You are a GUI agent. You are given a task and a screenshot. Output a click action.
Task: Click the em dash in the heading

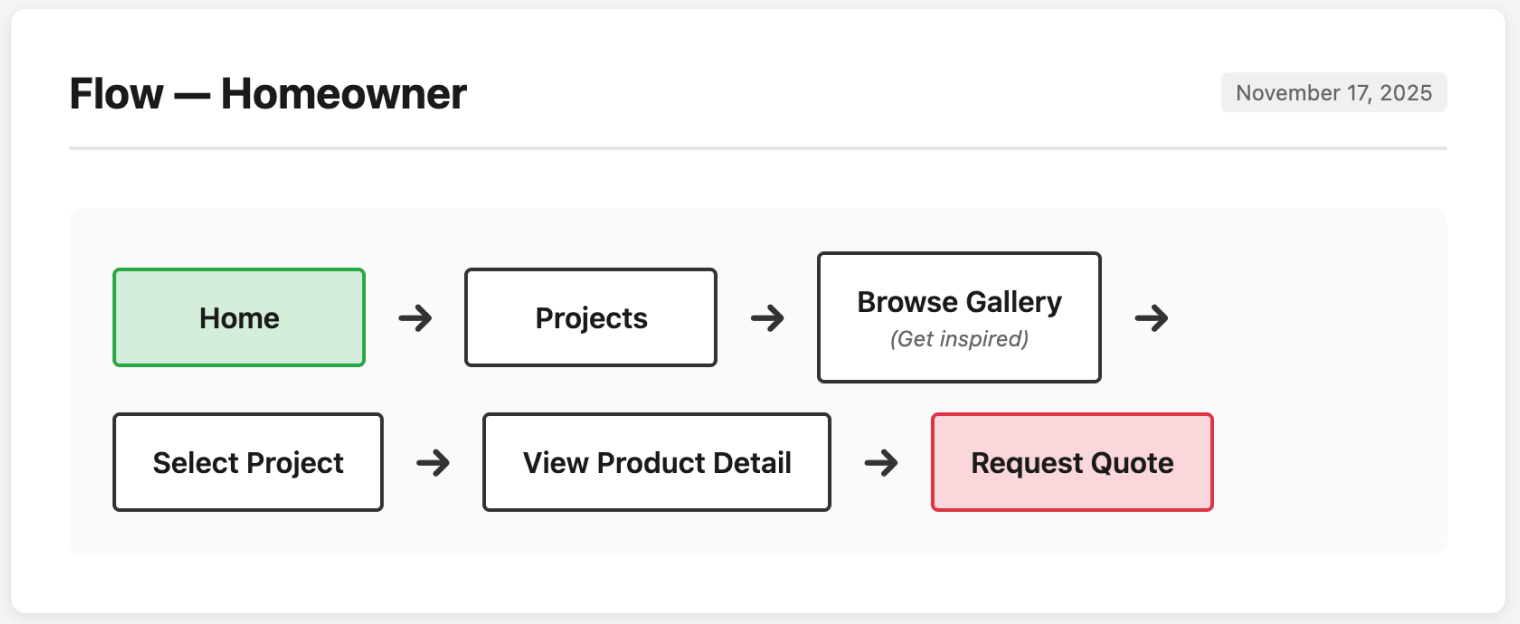tap(192, 94)
